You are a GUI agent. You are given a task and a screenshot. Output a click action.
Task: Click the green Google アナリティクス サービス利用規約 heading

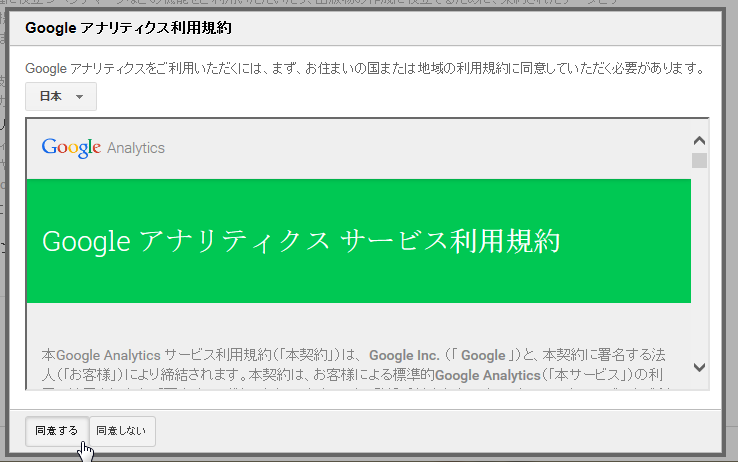pyautogui.click(x=301, y=241)
